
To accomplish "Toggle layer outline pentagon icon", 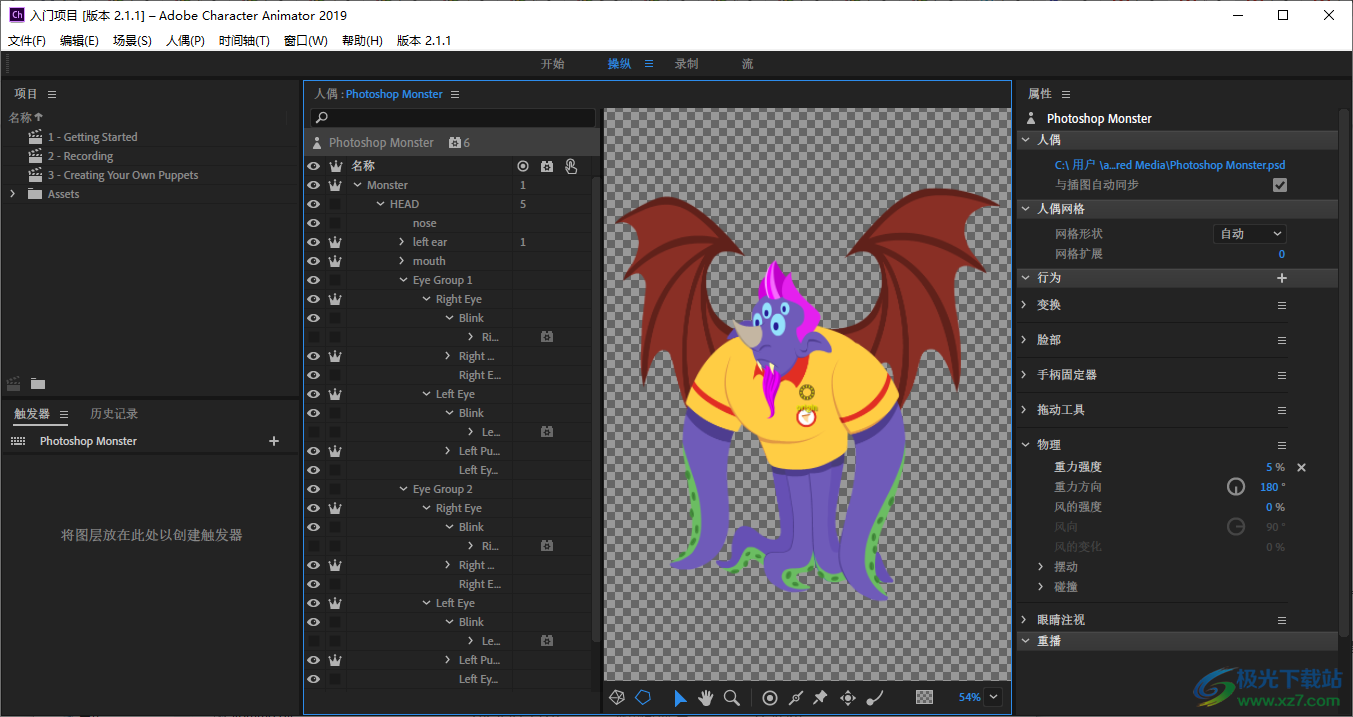I will click(x=643, y=697).
